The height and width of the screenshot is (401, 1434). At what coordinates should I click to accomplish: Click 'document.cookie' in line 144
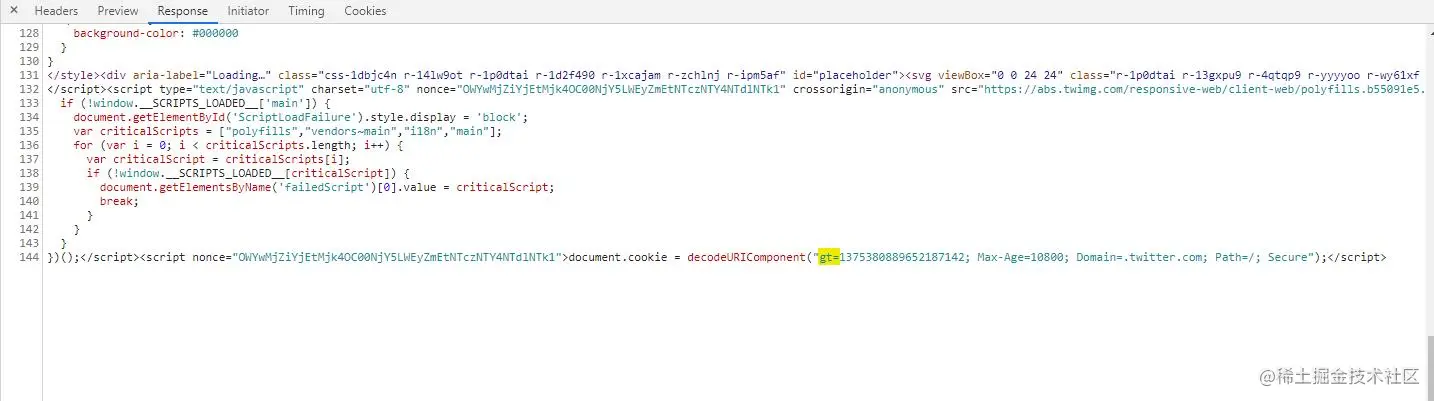pyautogui.click(x=618, y=257)
